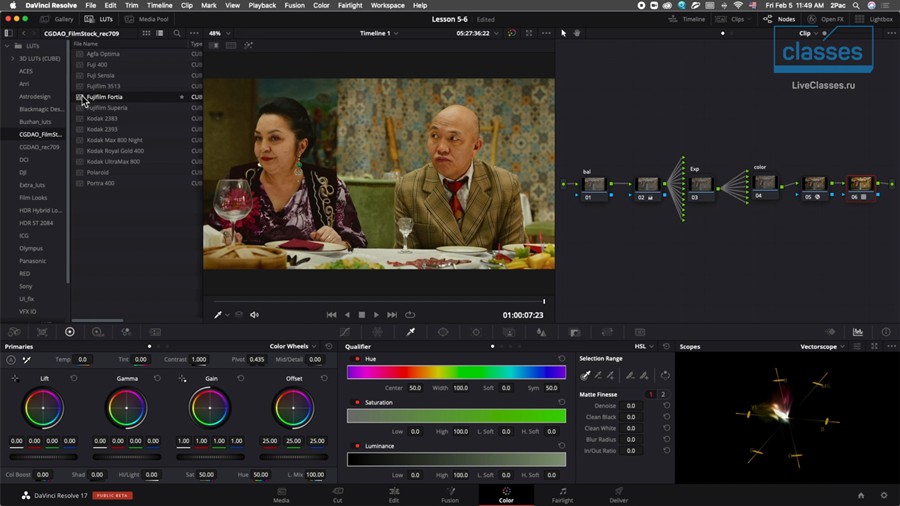Open the Color Warper palette icon
The height and width of the screenshot is (506, 900).
(378, 332)
